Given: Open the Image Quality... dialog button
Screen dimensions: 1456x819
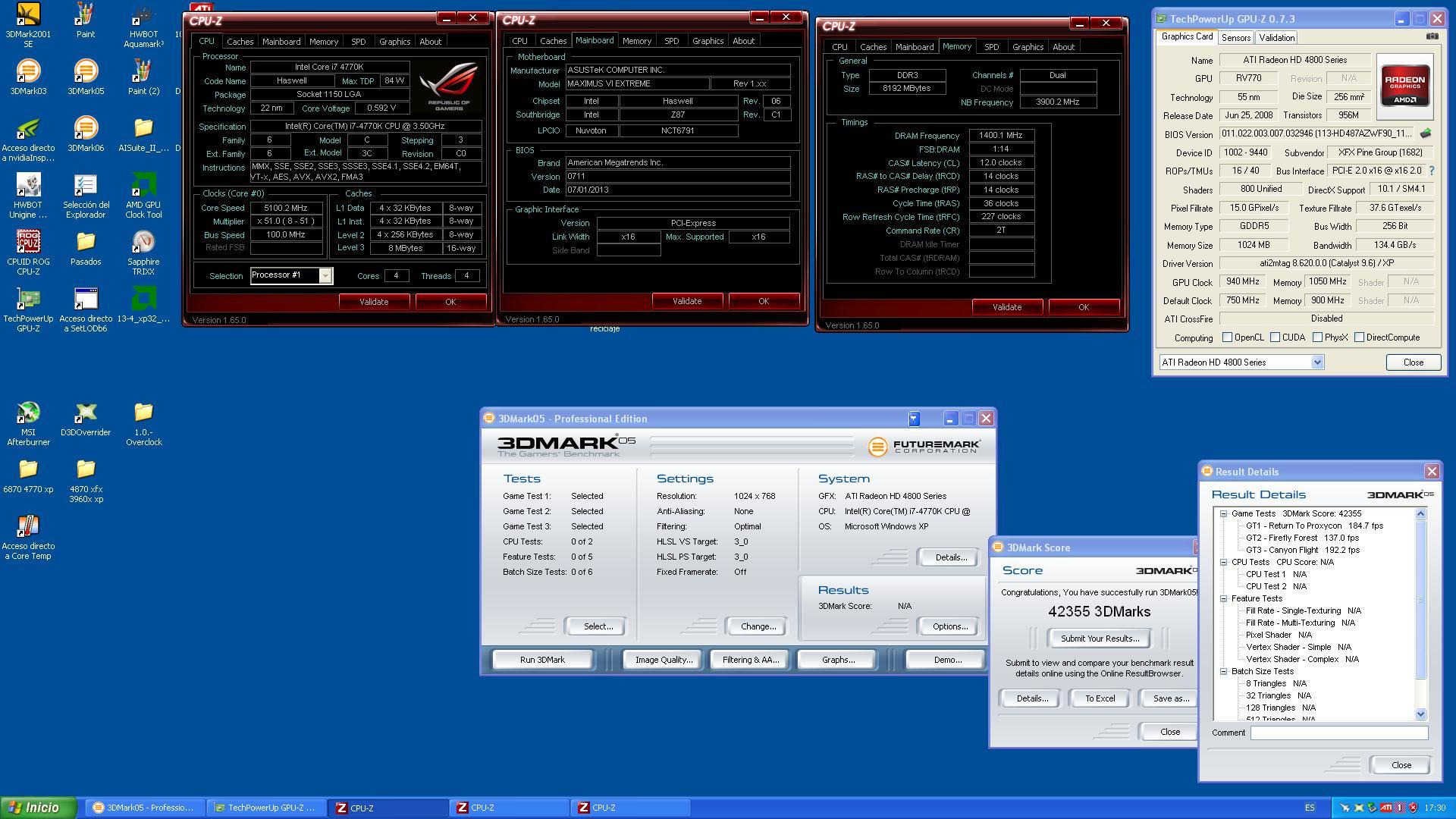Looking at the screenshot, I should point(664,660).
